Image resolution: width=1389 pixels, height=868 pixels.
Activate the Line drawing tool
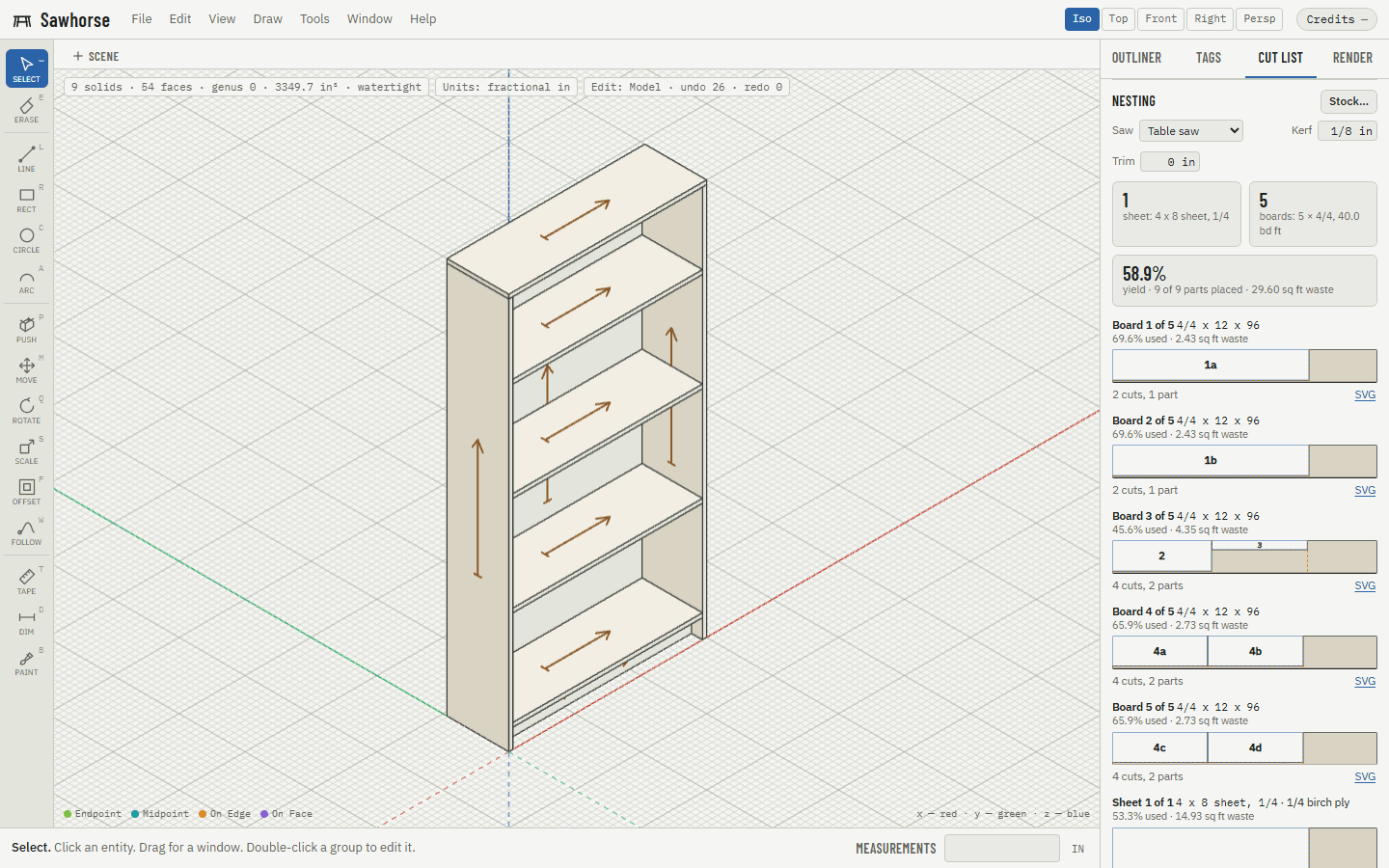point(26,158)
